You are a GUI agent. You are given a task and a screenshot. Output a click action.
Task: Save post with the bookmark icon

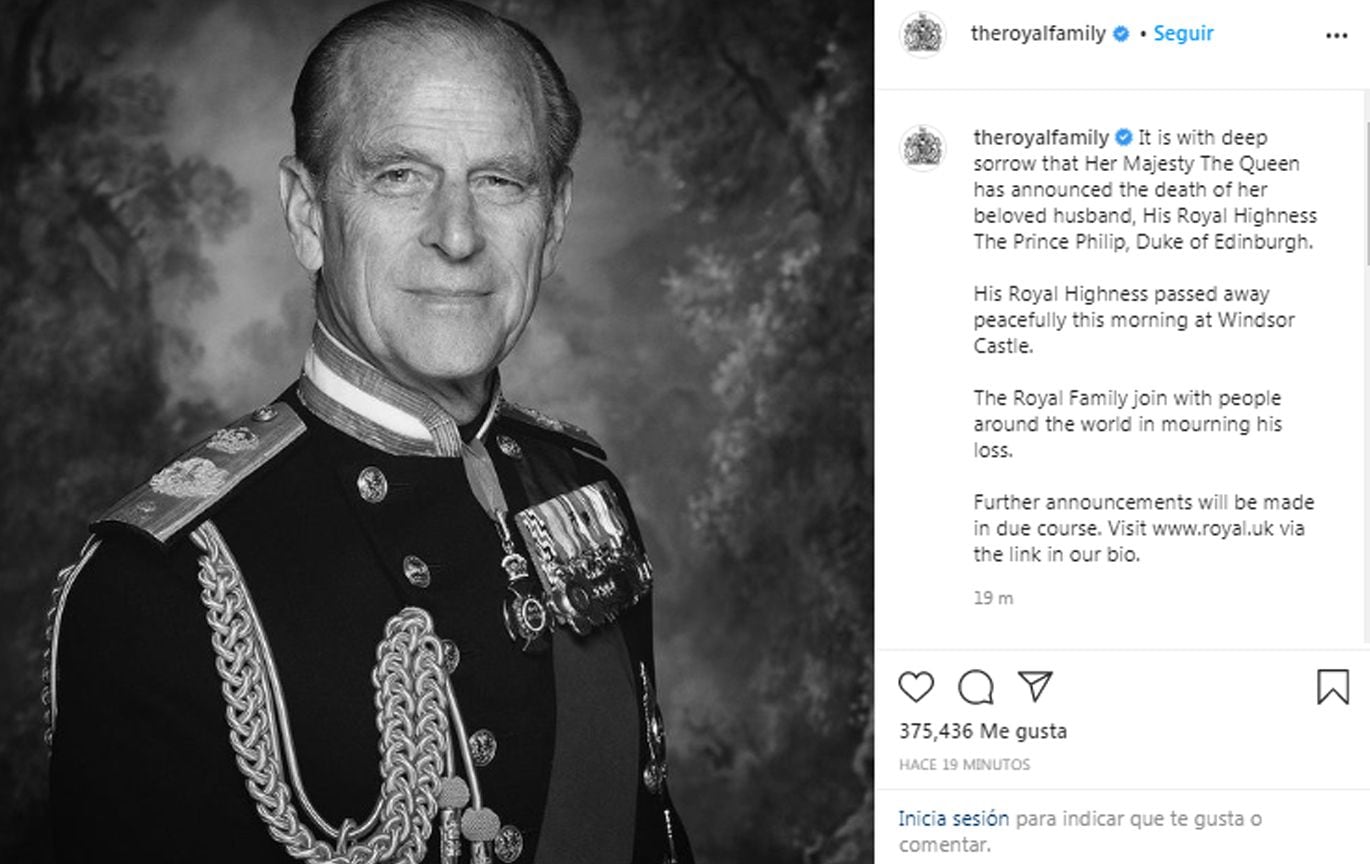[1332, 687]
